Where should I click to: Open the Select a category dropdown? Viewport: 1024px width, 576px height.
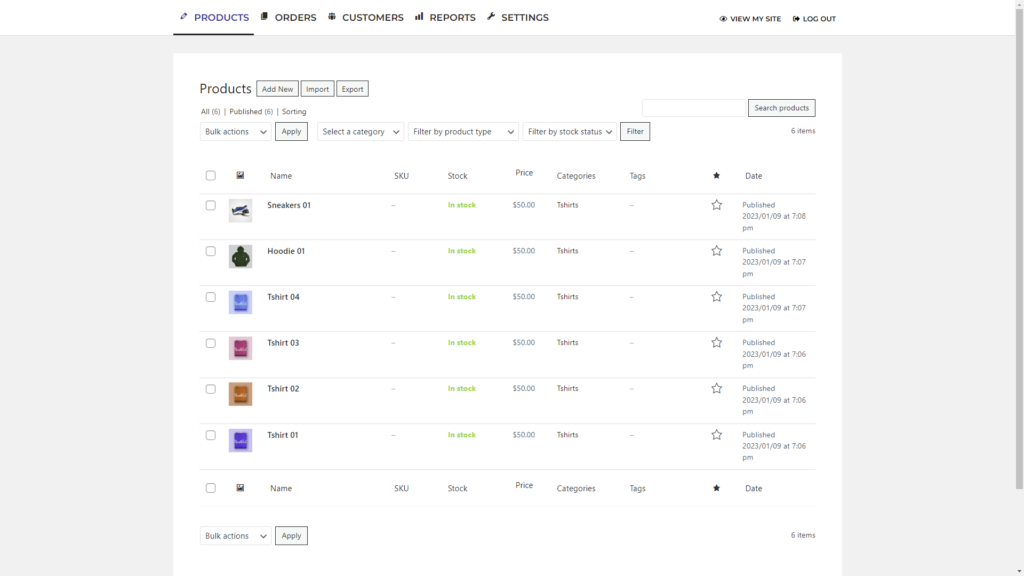tap(359, 131)
